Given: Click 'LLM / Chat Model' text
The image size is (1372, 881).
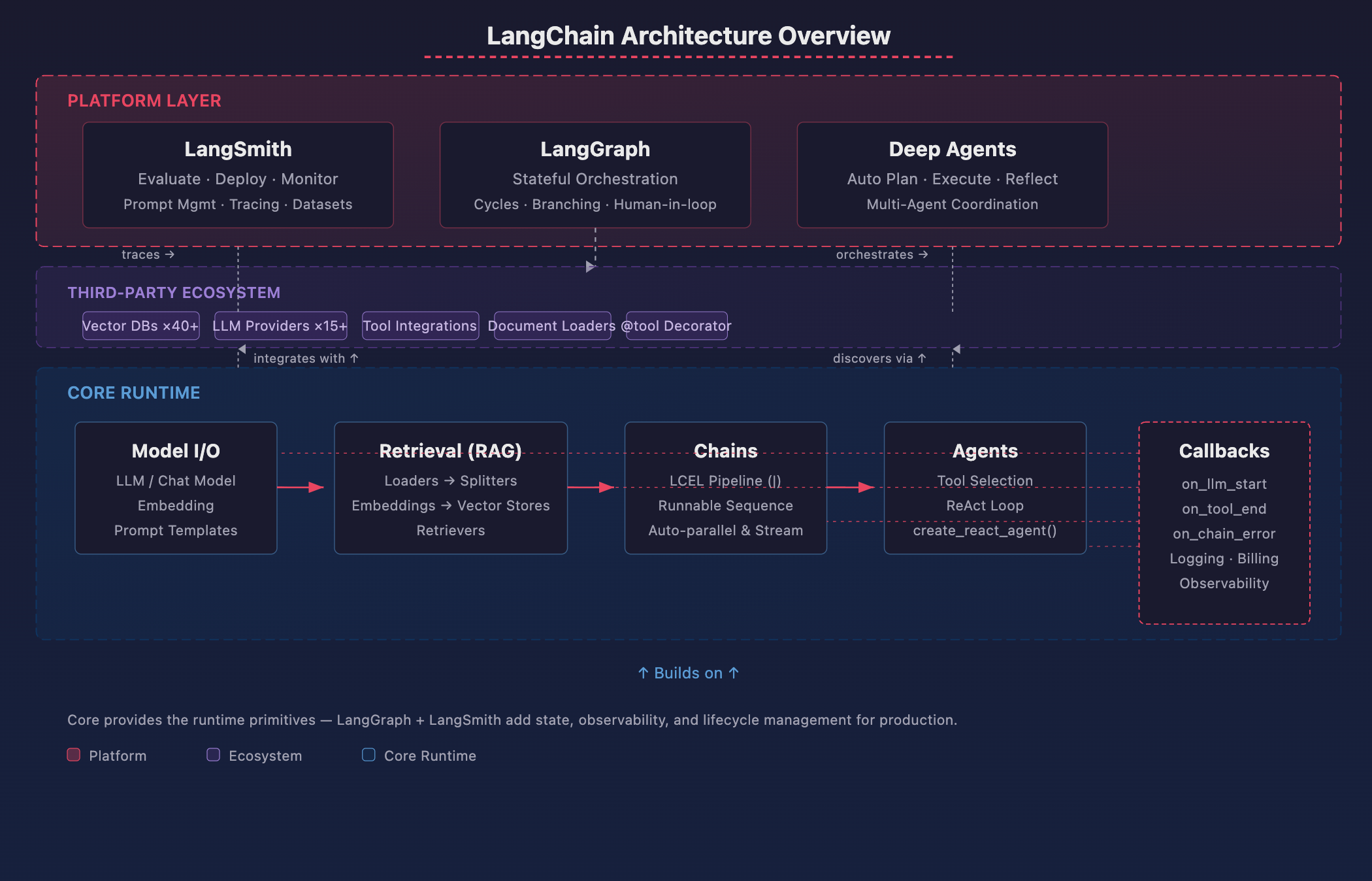Looking at the screenshot, I should pos(176,481).
